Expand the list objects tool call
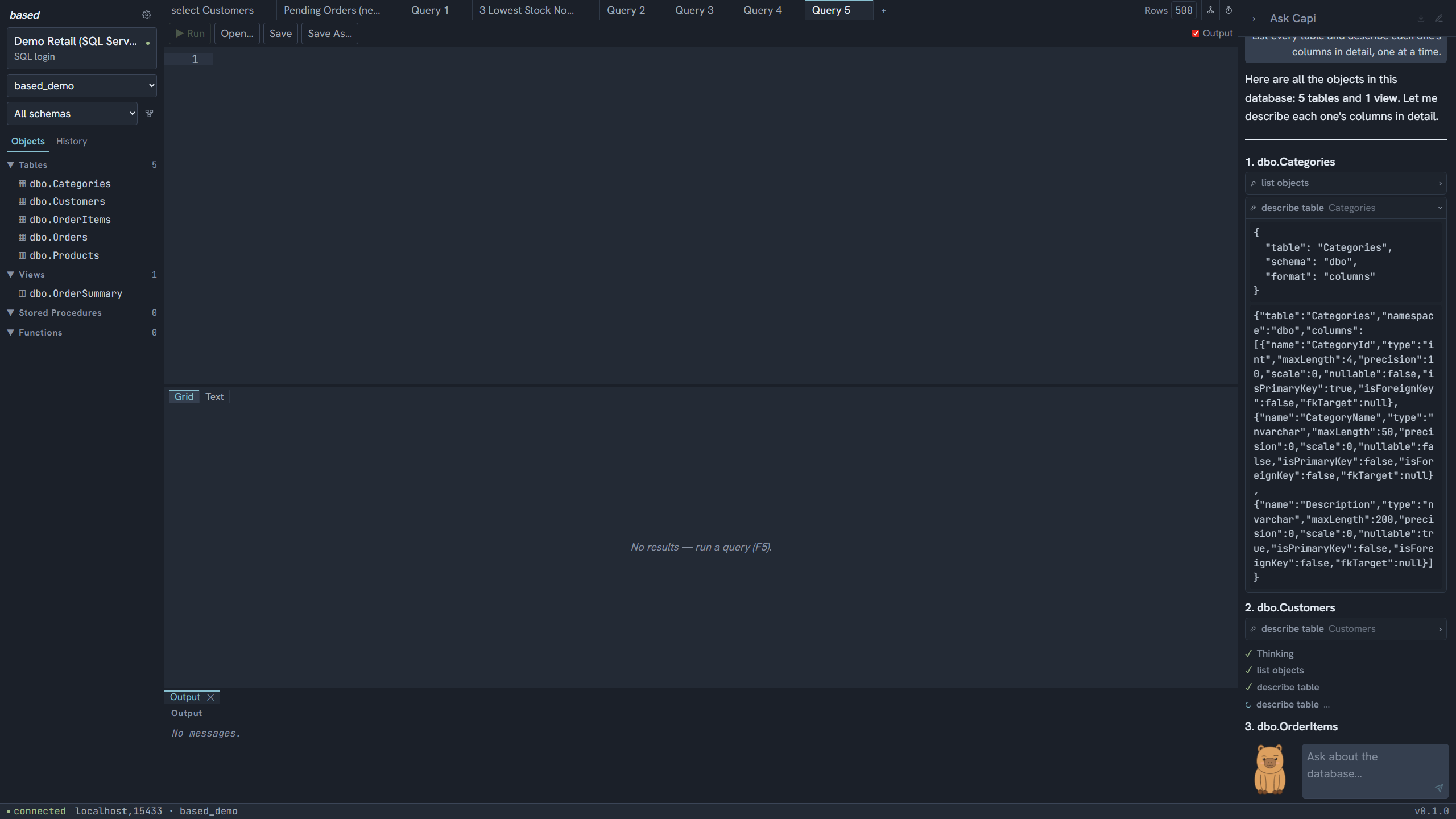This screenshot has height=819, width=1456. (1346, 183)
